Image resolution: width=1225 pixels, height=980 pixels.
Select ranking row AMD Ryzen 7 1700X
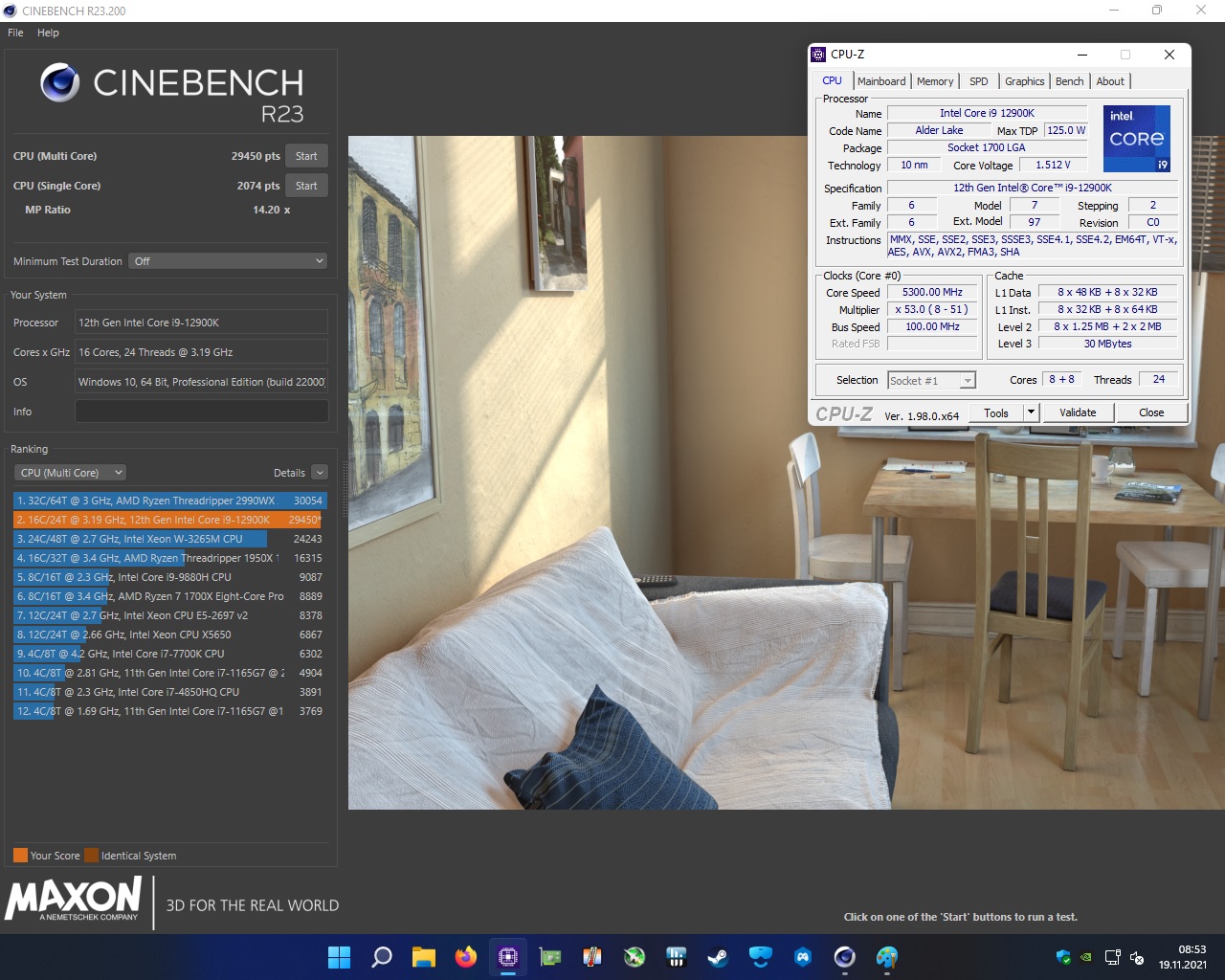[170, 596]
